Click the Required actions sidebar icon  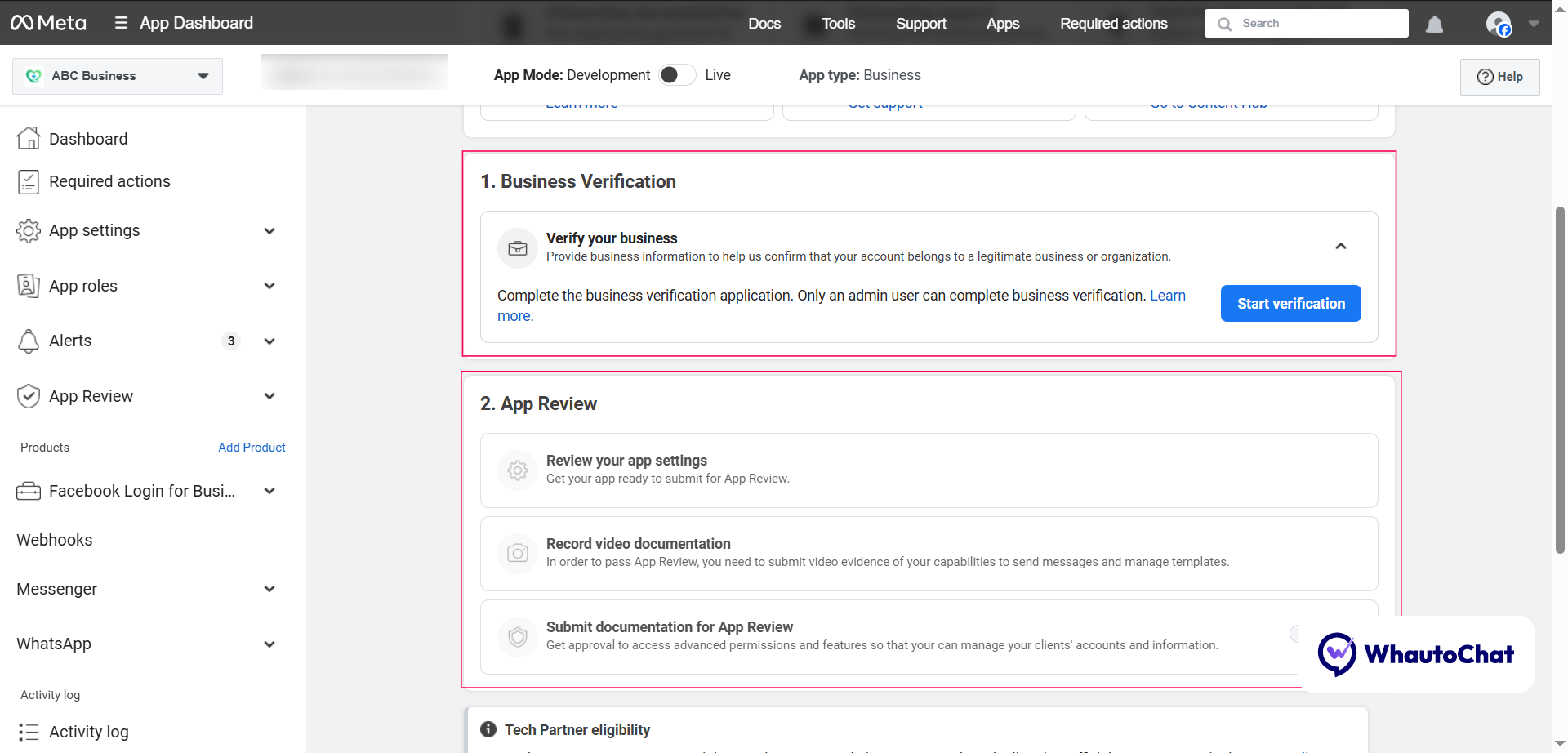pyautogui.click(x=29, y=181)
